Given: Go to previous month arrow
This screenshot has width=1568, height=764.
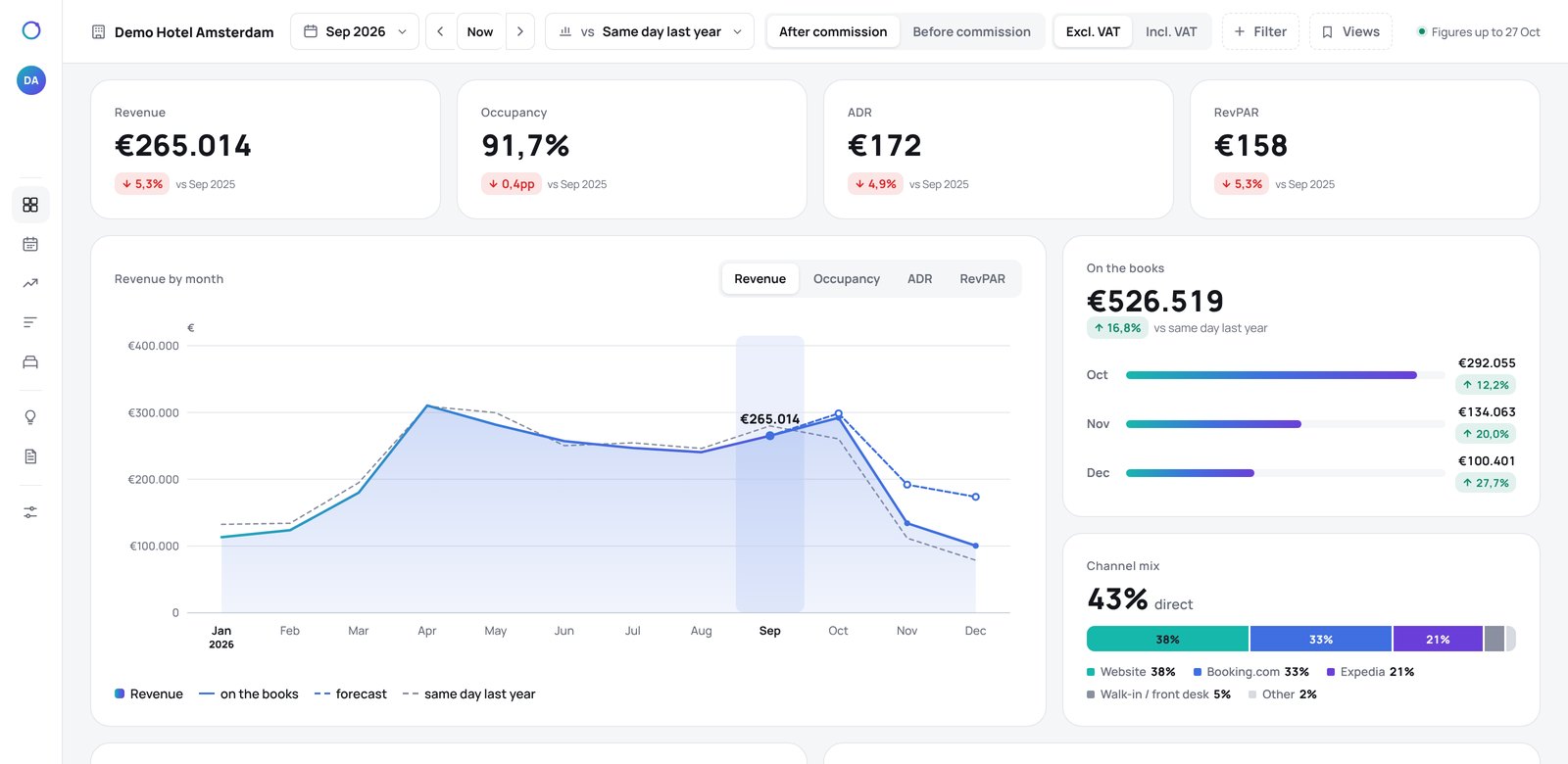Looking at the screenshot, I should [441, 31].
